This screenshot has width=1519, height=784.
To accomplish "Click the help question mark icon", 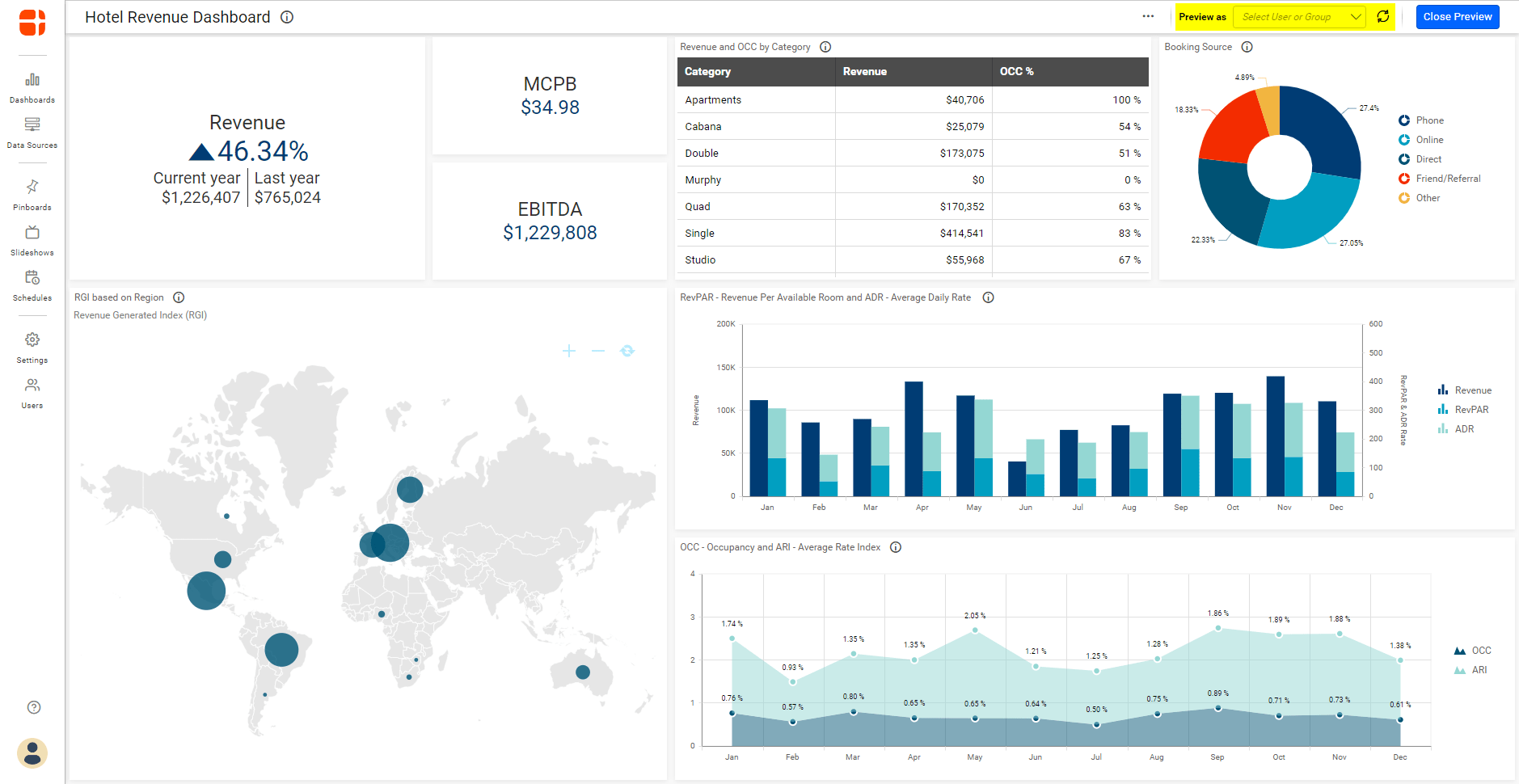I will pyautogui.click(x=34, y=707).
